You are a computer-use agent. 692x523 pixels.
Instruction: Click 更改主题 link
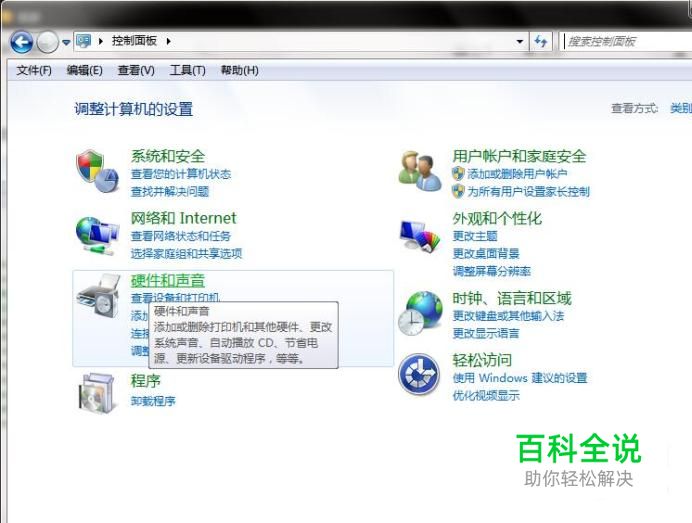(x=475, y=236)
